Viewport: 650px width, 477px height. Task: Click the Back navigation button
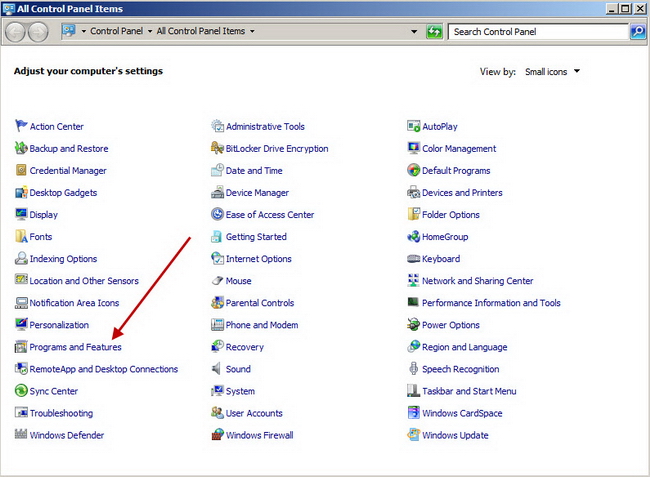[x=15, y=32]
